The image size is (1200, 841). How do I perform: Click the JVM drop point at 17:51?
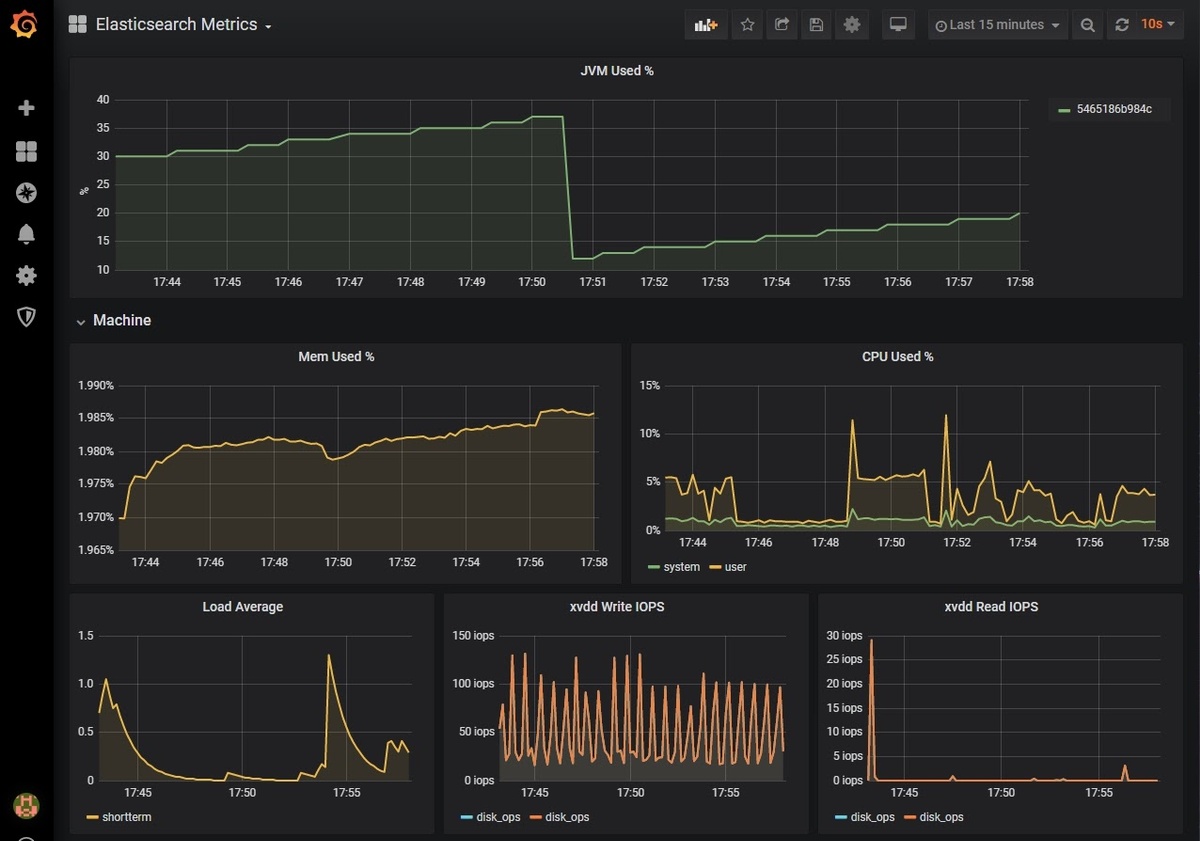pos(573,259)
